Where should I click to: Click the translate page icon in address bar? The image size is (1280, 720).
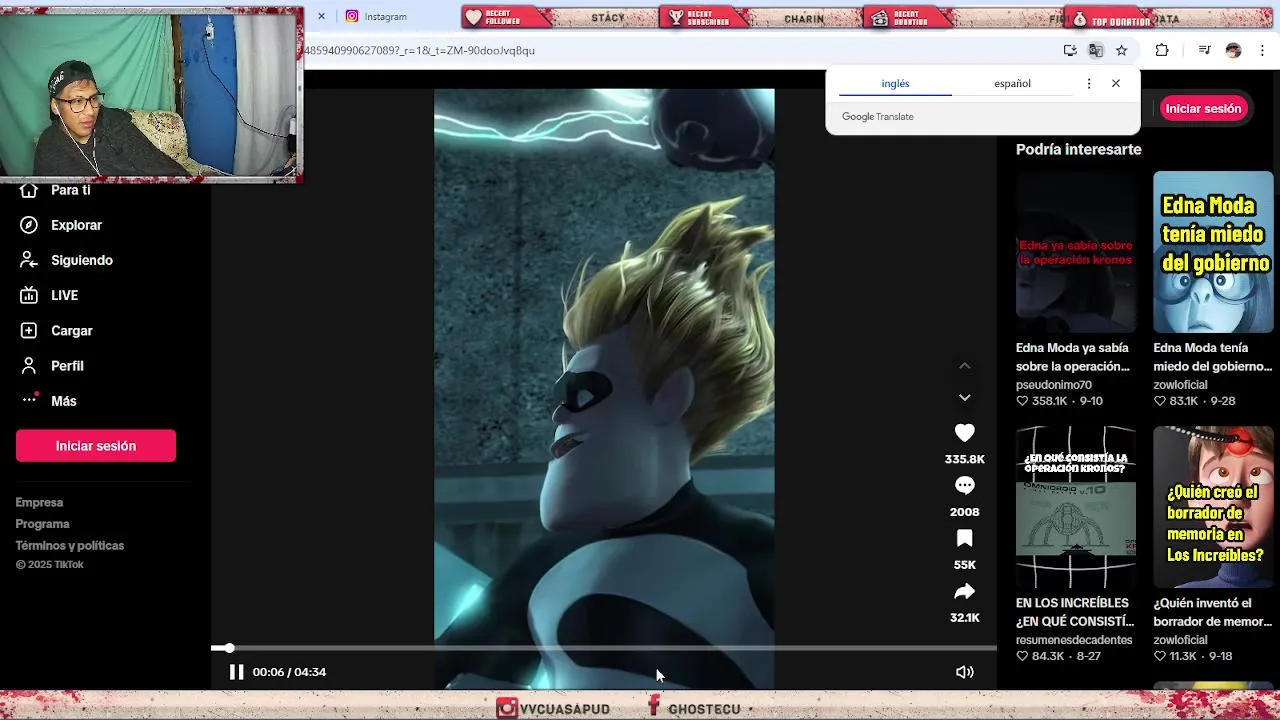click(1096, 50)
